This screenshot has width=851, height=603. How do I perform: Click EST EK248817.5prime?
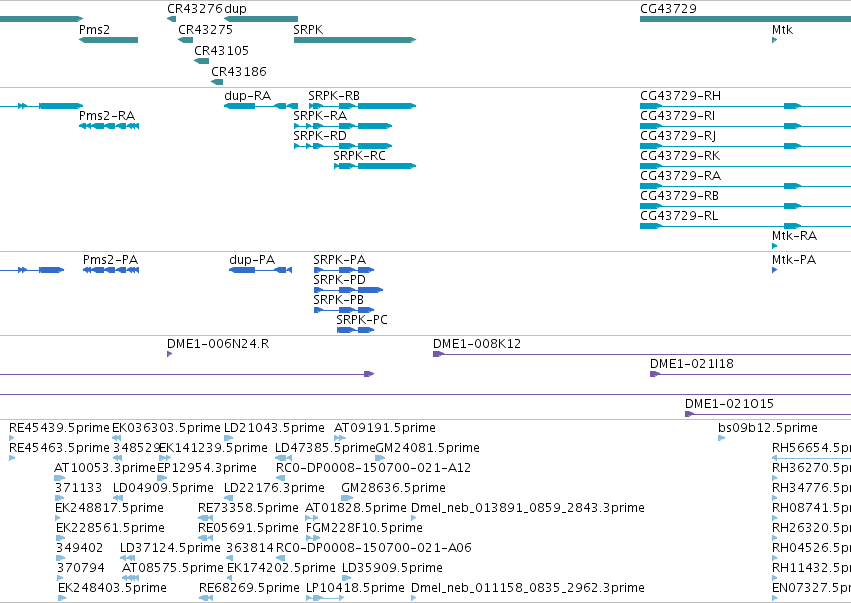[58, 518]
